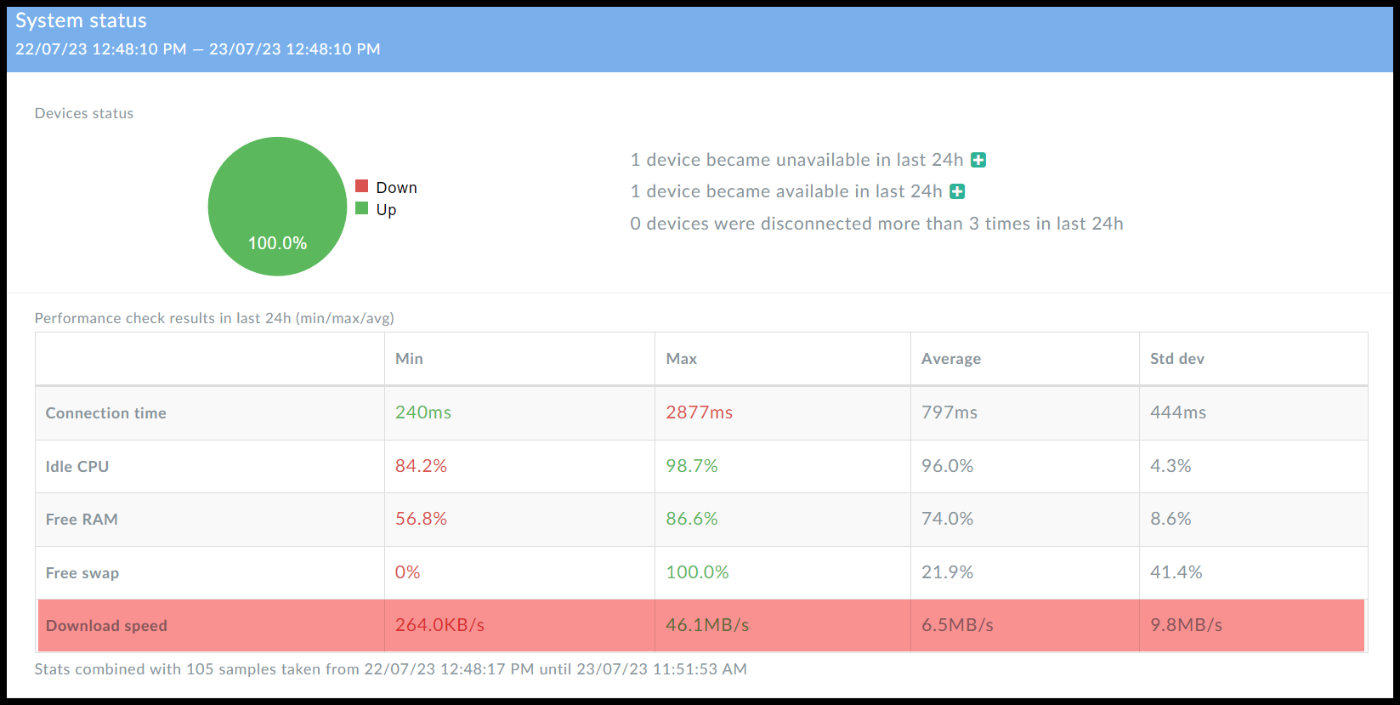Click the Average column header
1400x705 pixels.
tap(950, 359)
